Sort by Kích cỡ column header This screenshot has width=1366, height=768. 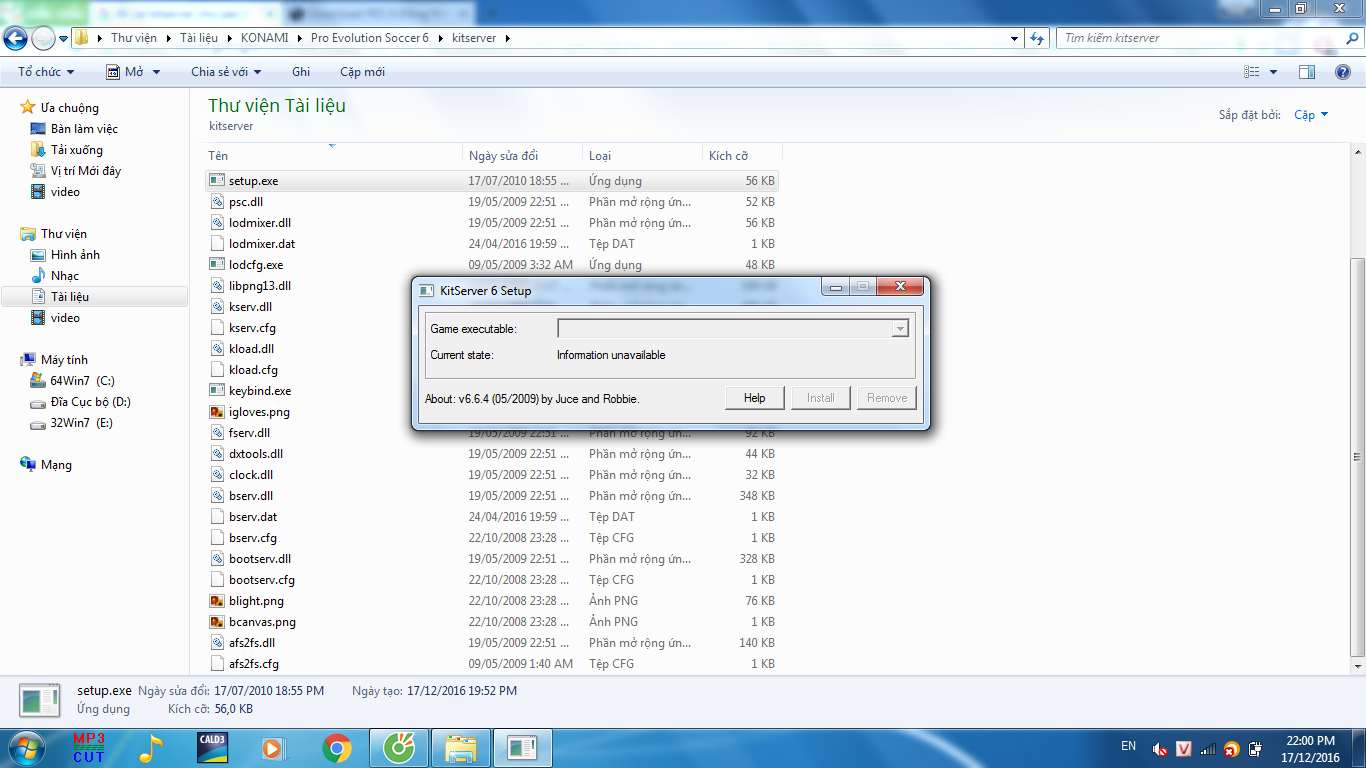742,156
